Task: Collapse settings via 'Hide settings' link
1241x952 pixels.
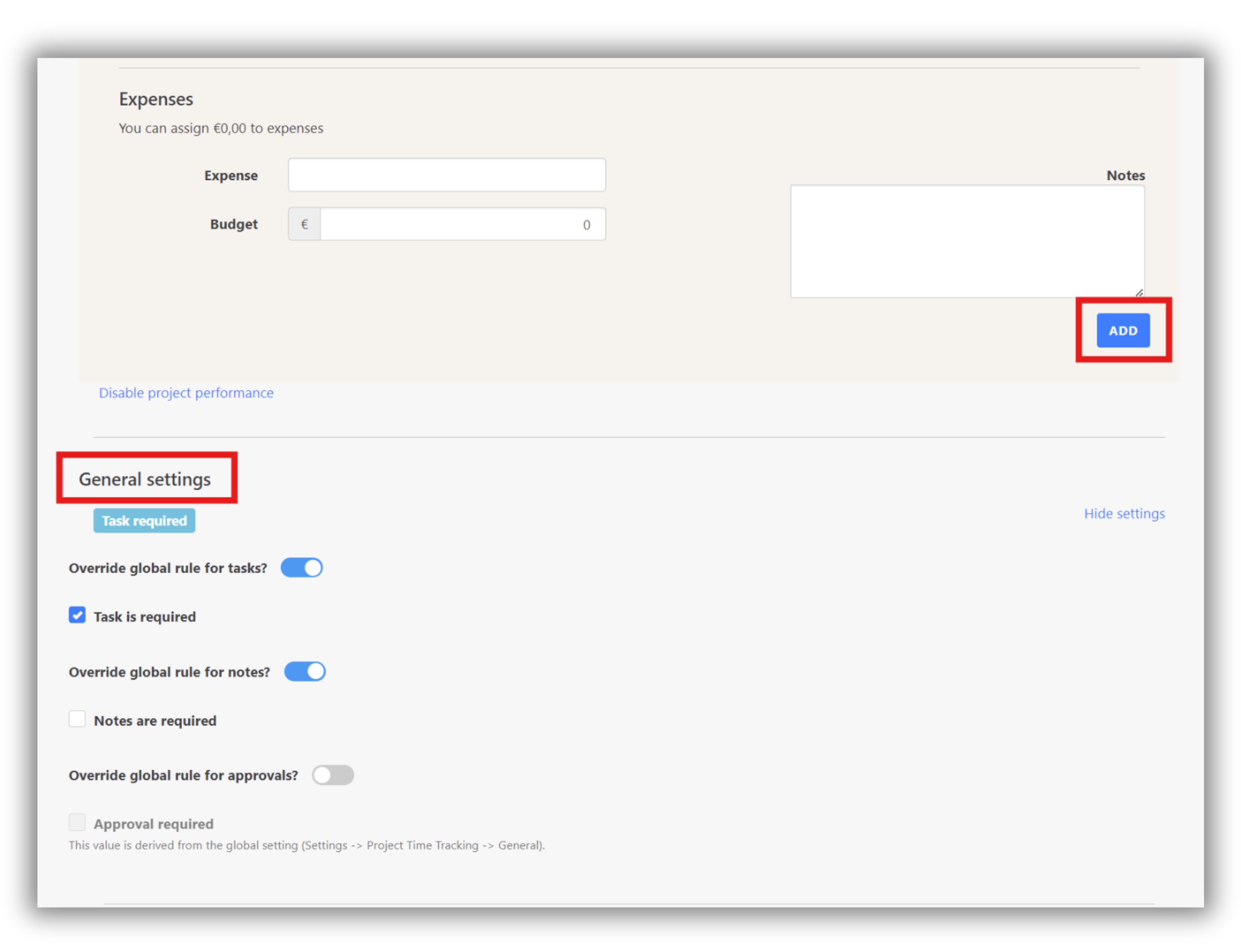Action: [x=1124, y=513]
